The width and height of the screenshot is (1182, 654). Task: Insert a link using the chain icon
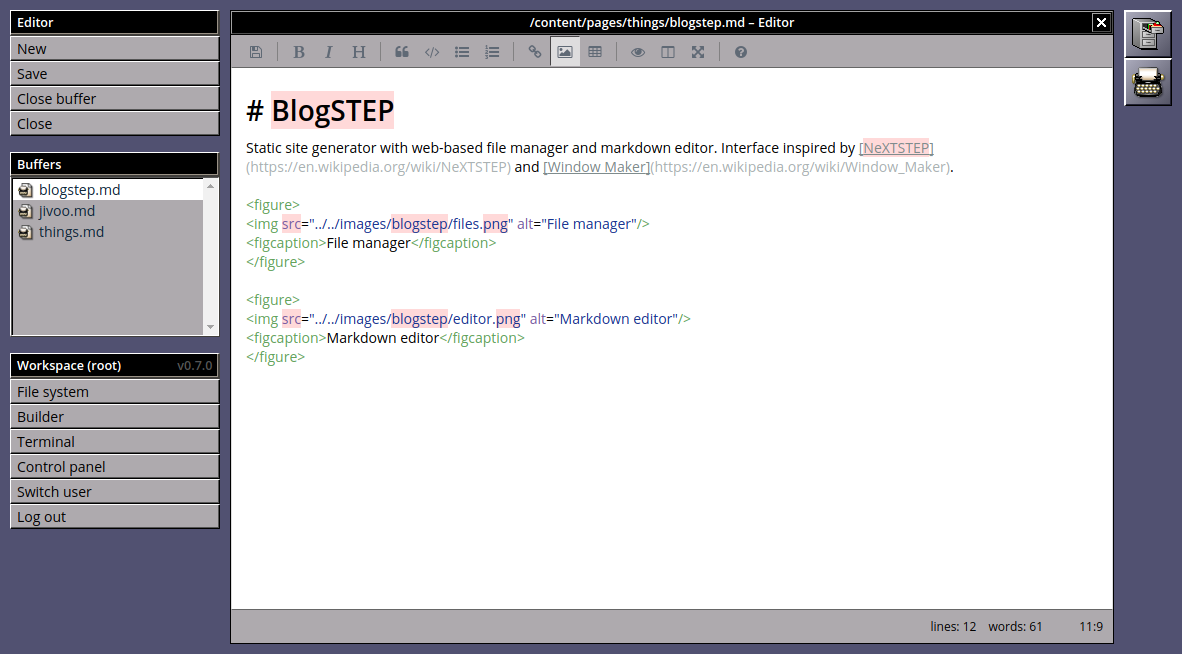pos(535,52)
